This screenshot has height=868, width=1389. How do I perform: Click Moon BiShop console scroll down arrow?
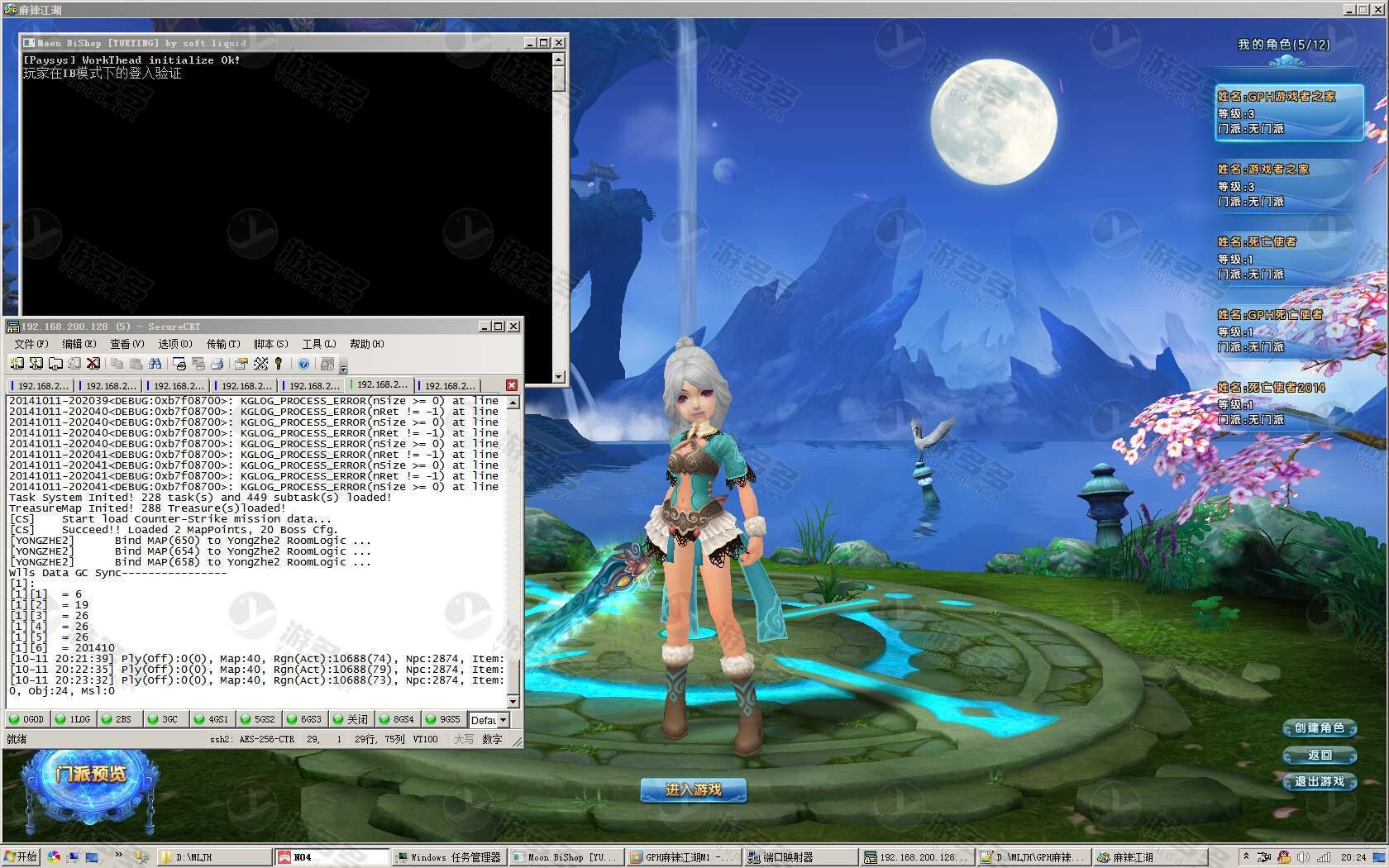point(559,376)
